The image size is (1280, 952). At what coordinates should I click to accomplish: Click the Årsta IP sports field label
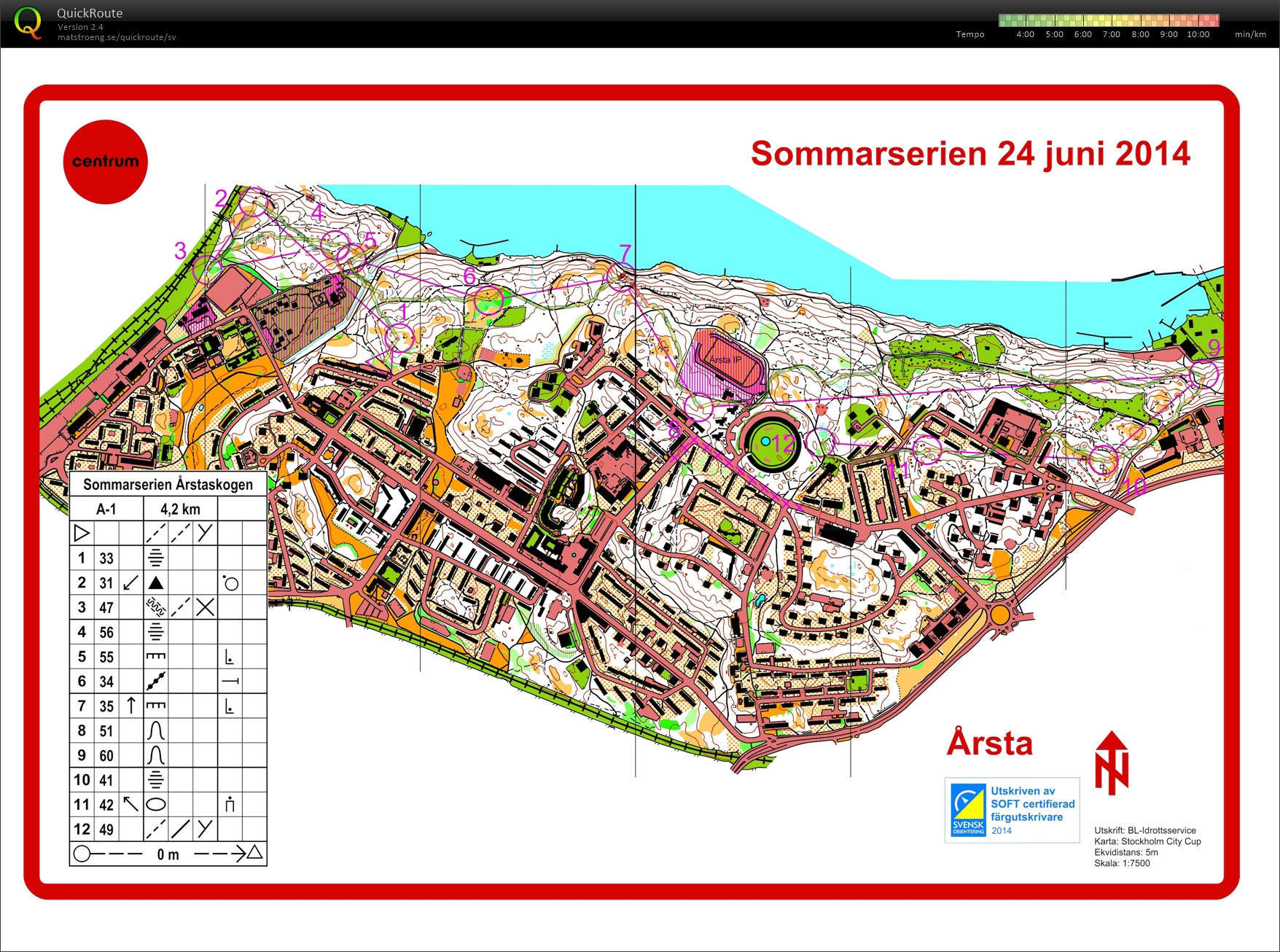pyautogui.click(x=725, y=360)
